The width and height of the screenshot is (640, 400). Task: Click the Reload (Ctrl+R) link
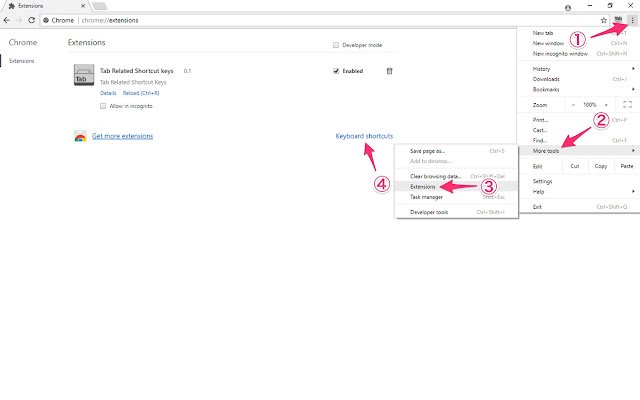click(141, 93)
